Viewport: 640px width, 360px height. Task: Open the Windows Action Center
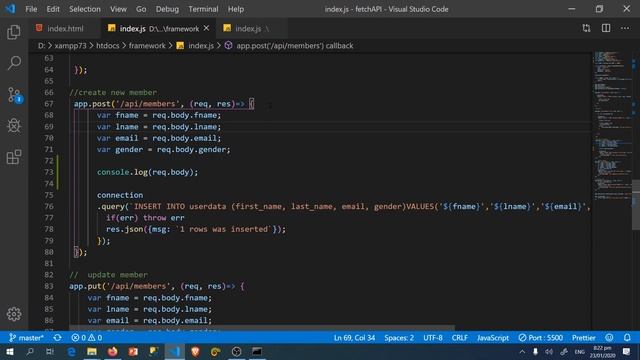point(627,351)
